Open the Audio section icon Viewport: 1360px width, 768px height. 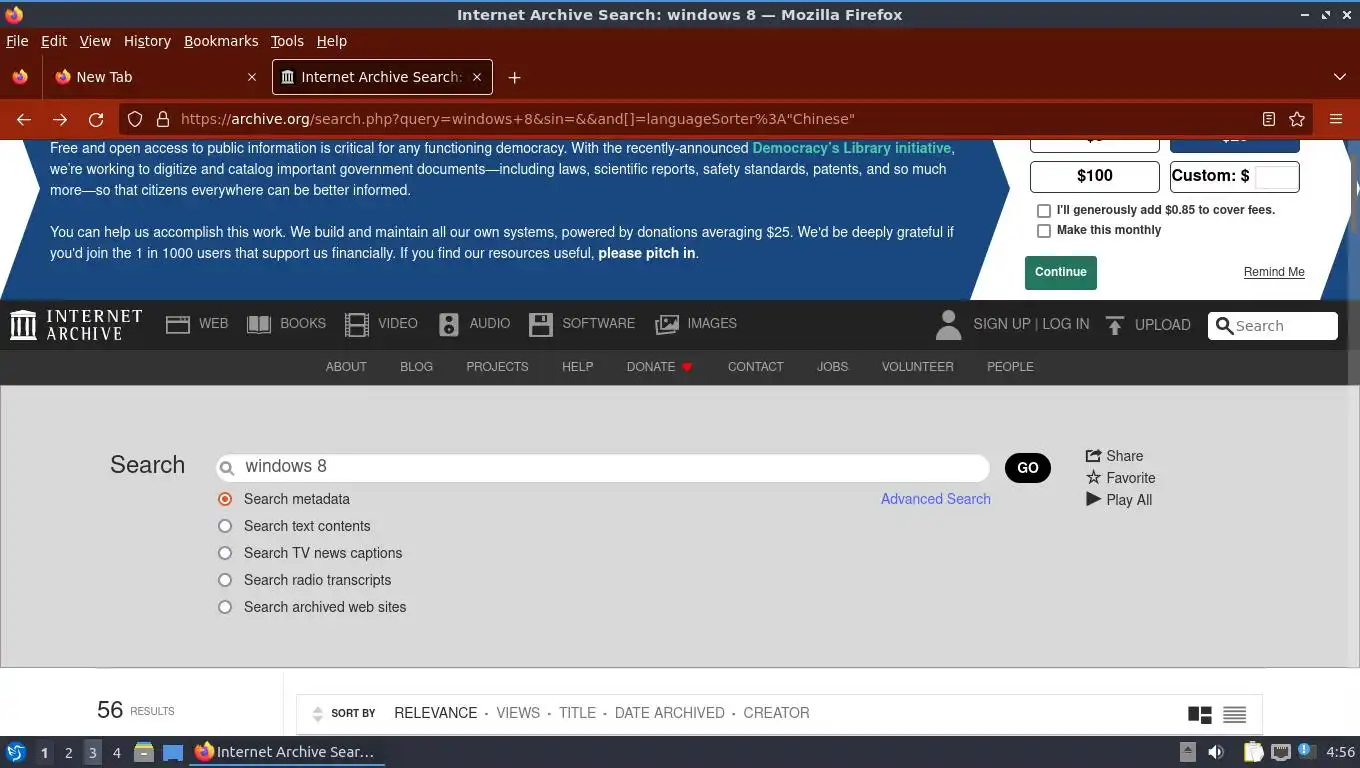(449, 324)
